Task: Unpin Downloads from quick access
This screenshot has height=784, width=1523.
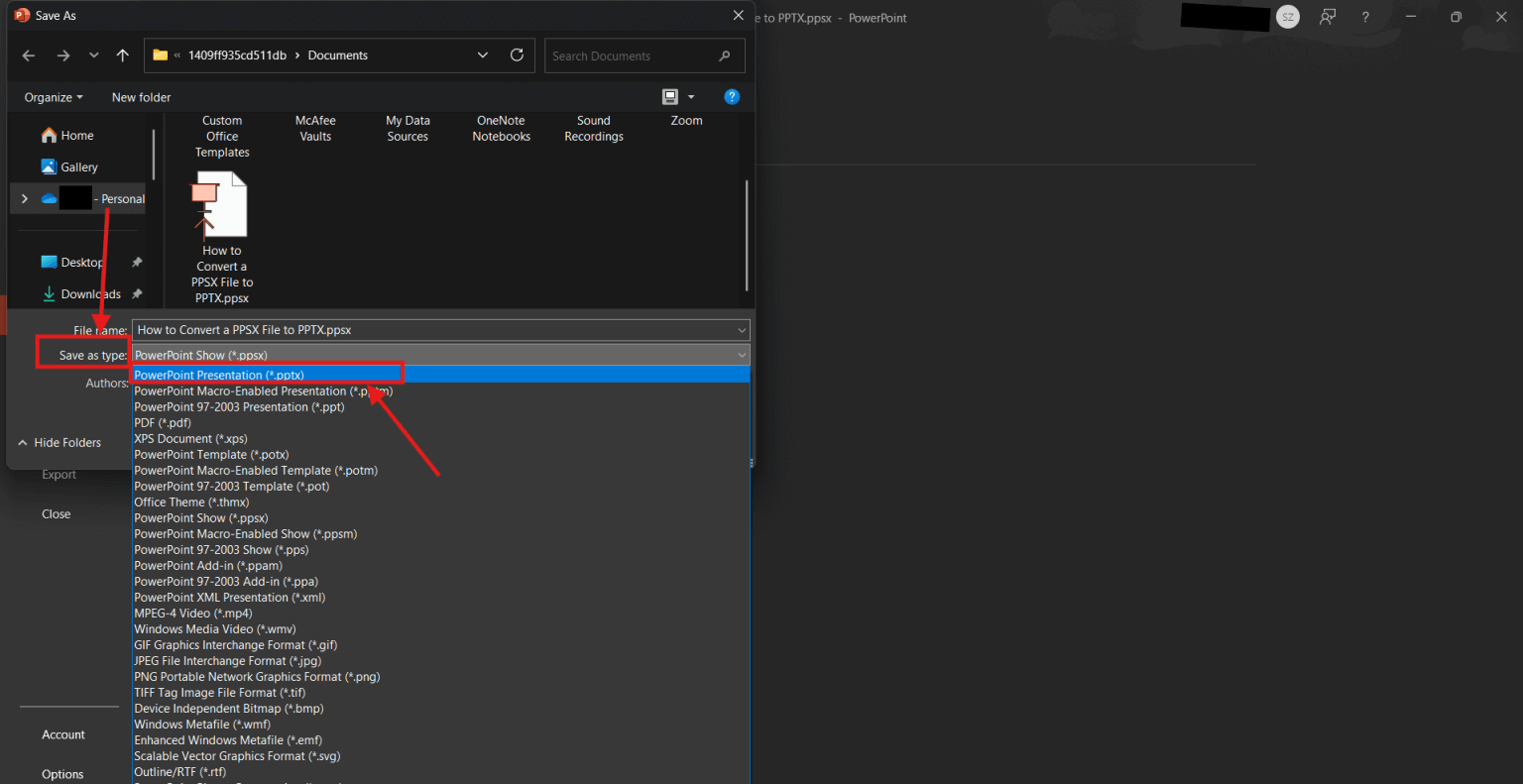Action: coord(136,293)
